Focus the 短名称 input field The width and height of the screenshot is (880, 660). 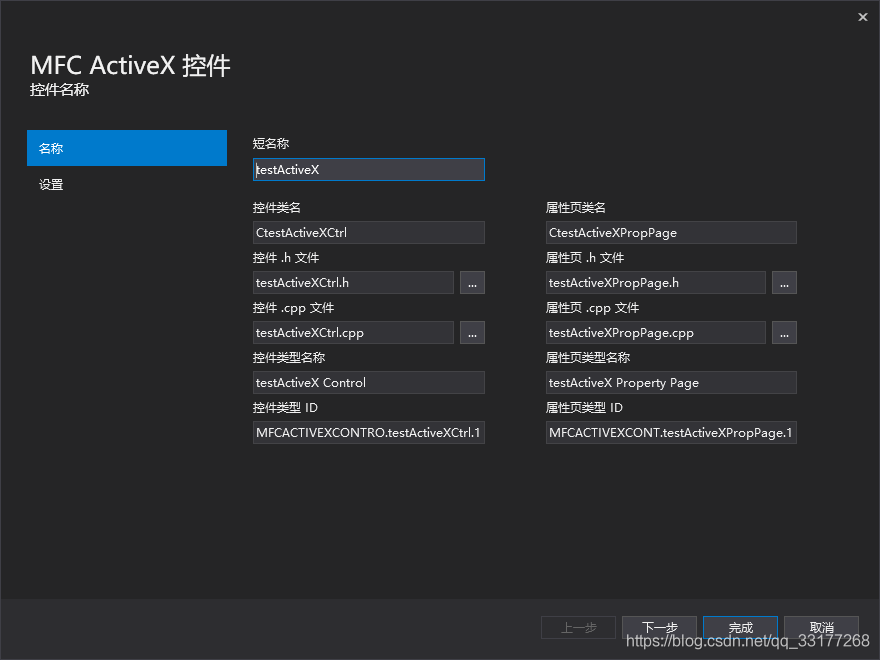point(369,170)
